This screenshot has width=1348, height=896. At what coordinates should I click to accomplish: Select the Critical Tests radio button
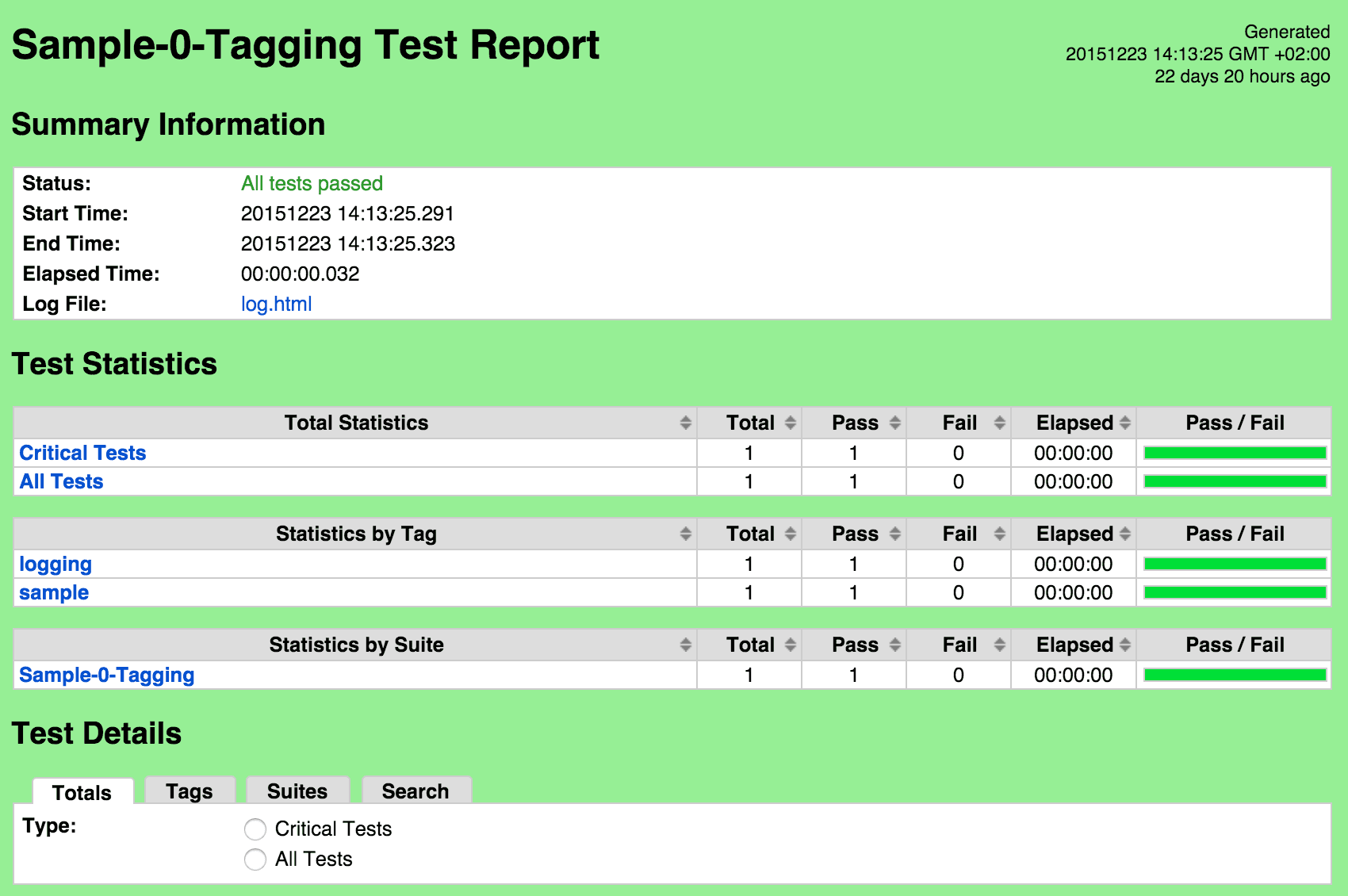255,829
